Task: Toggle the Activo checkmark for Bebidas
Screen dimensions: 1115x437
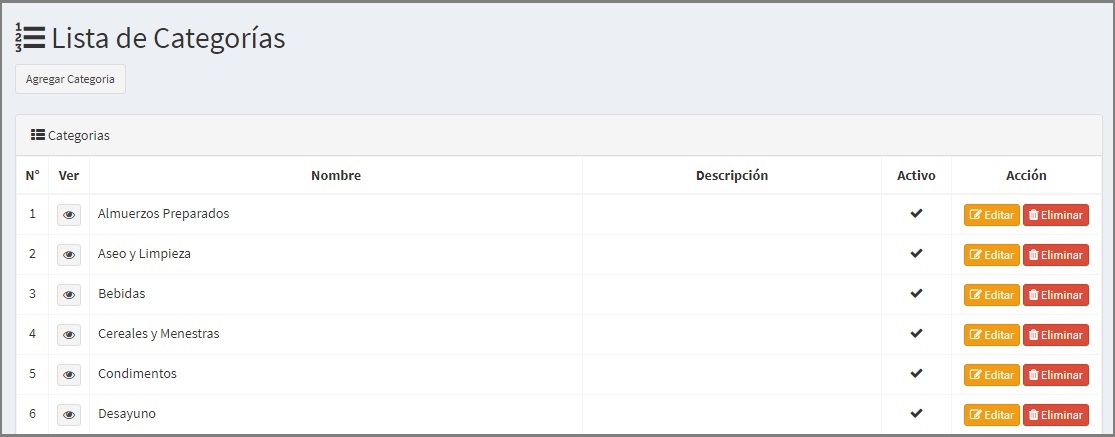Action: click(x=917, y=293)
